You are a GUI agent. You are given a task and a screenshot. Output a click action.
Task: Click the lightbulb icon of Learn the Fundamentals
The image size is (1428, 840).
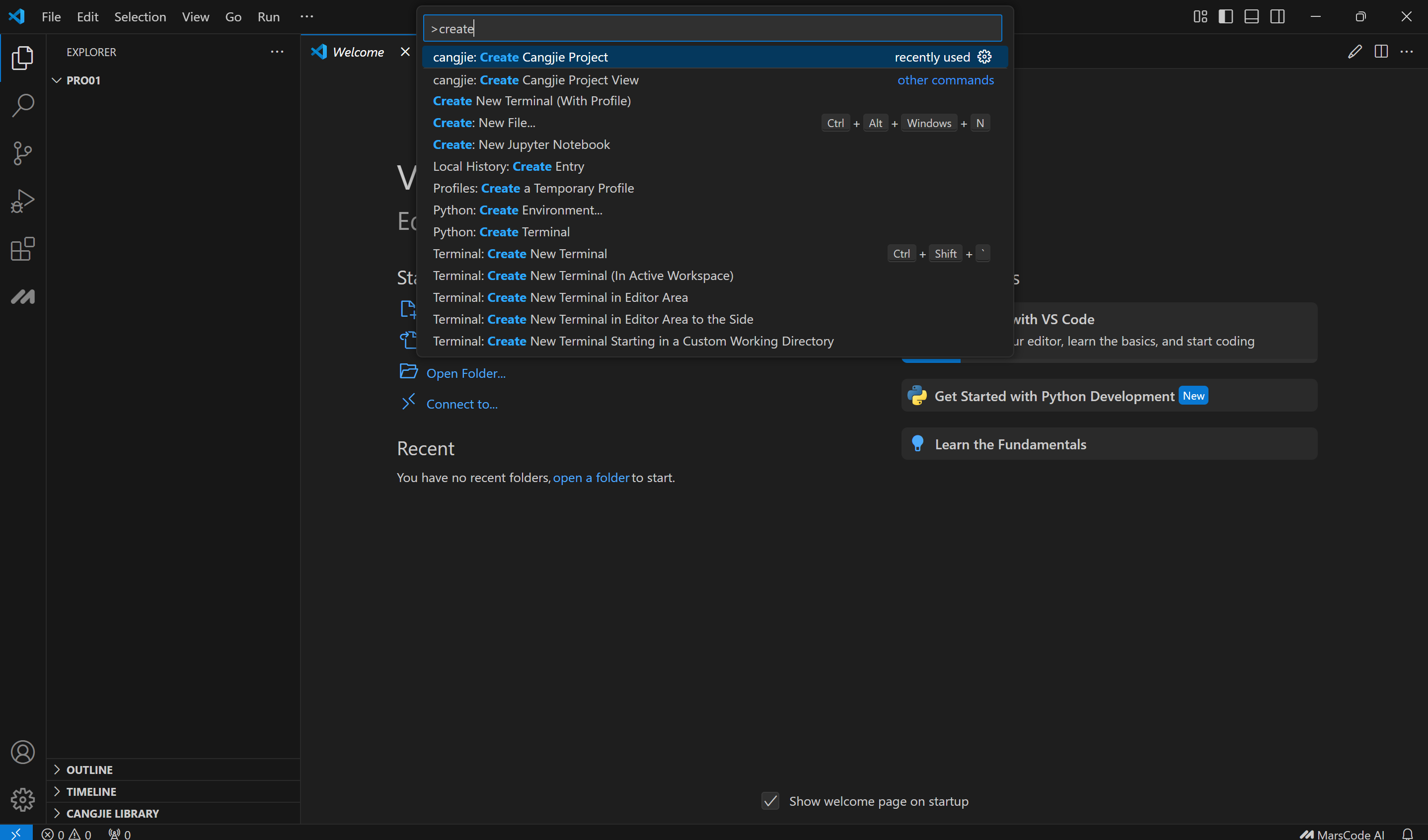click(917, 443)
